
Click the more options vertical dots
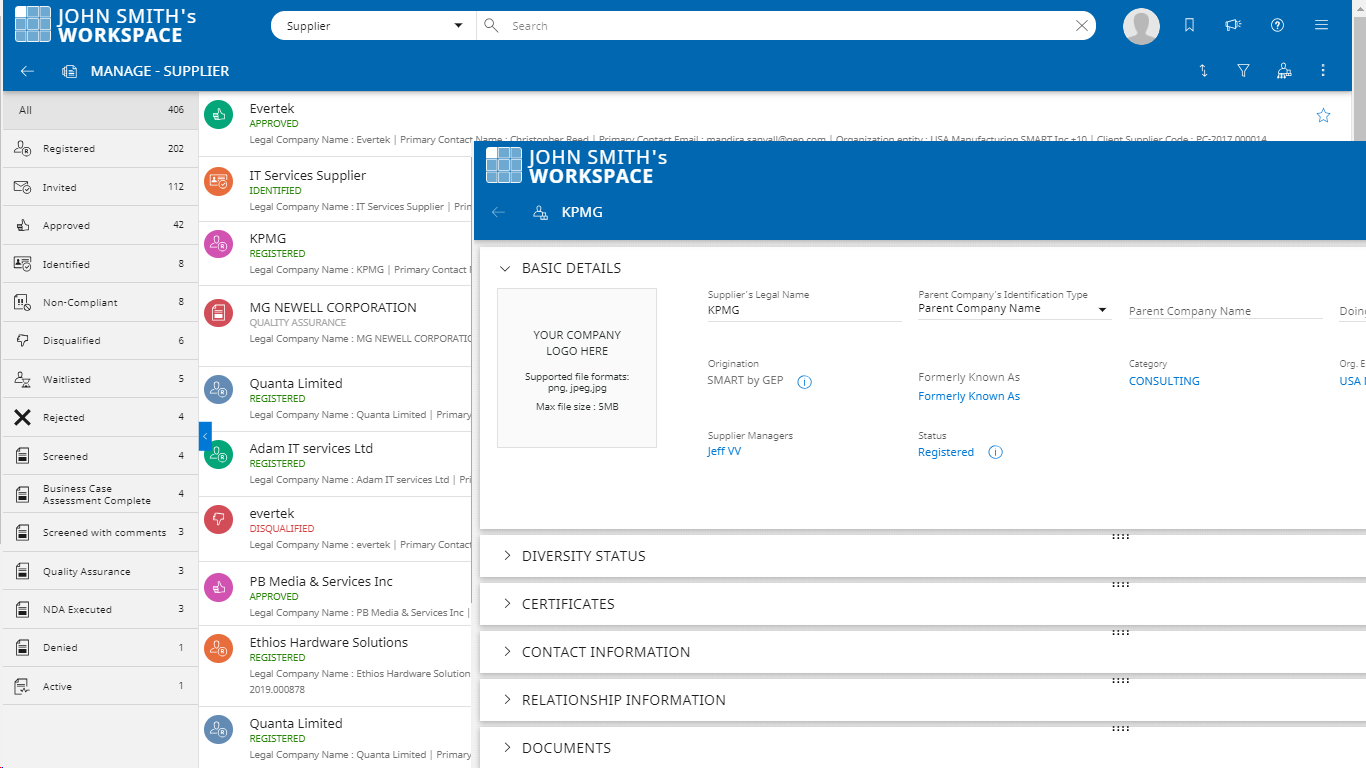pos(1323,71)
